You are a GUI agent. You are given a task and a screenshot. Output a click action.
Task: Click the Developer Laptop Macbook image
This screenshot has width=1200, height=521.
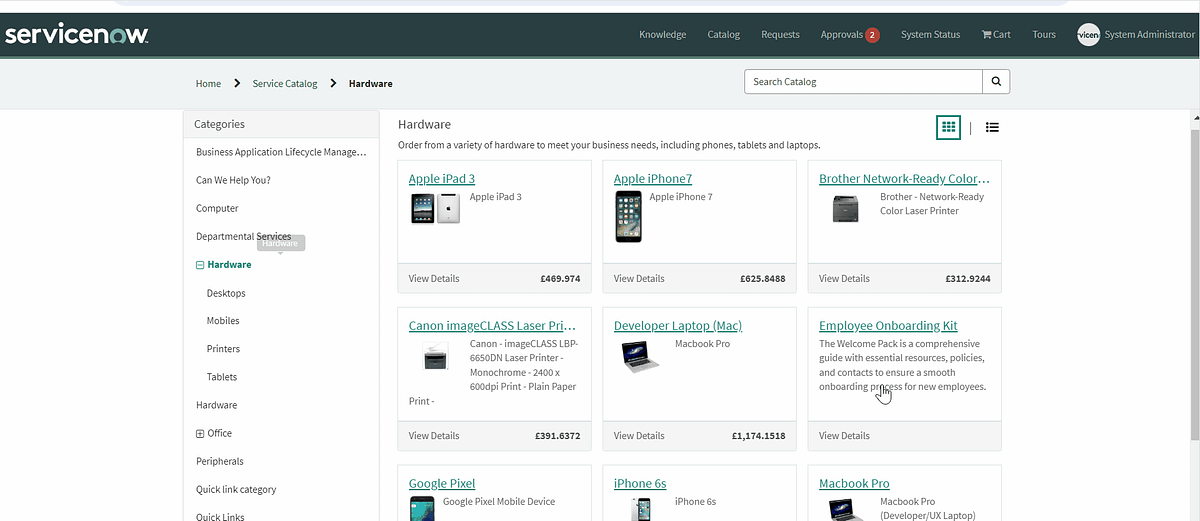[640, 357]
